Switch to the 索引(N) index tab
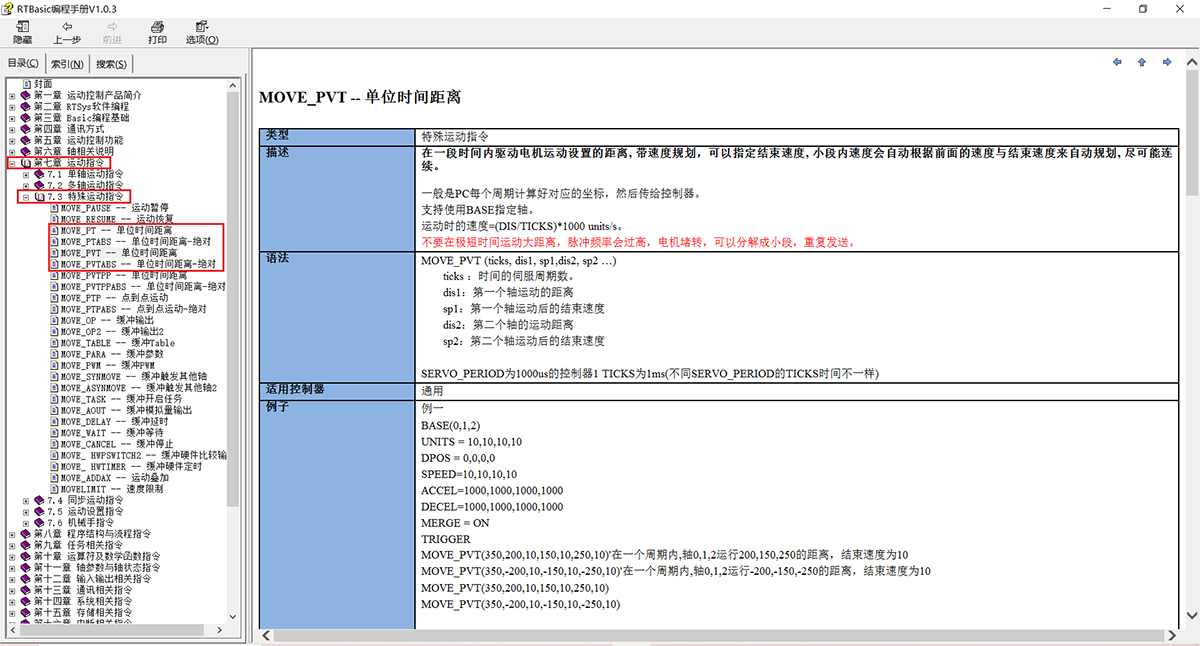 point(67,65)
